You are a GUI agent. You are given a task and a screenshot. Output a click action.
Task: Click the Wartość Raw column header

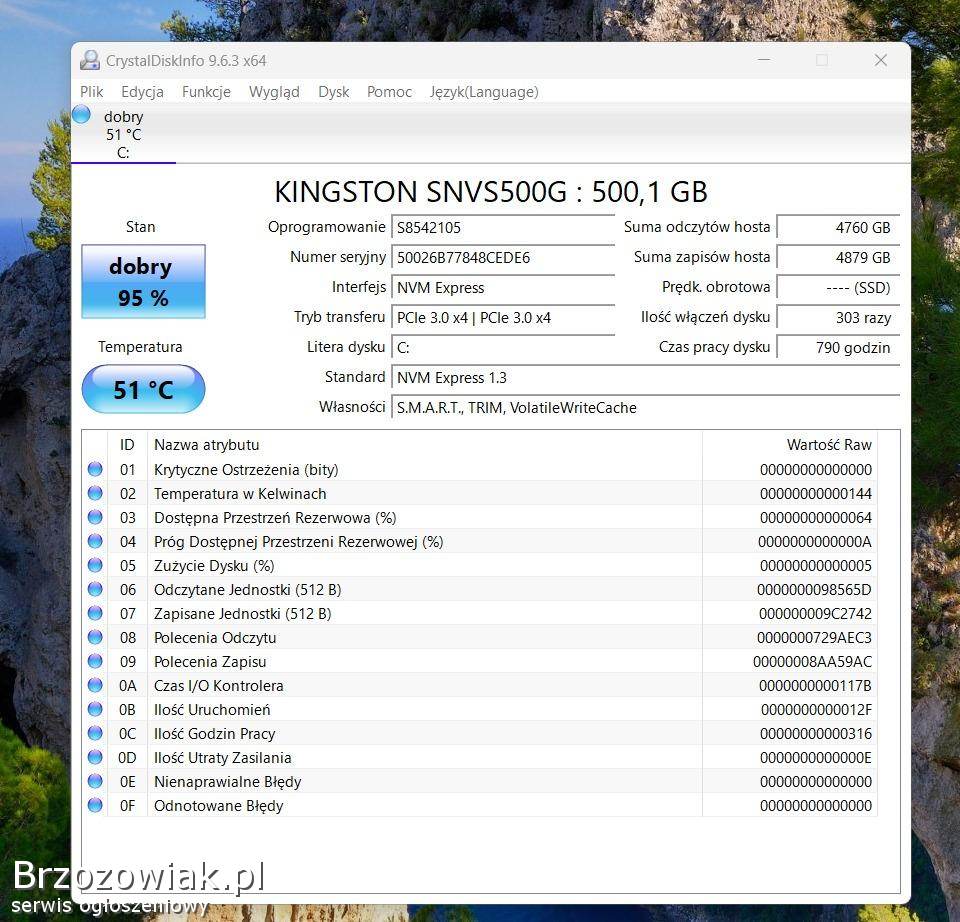click(790, 445)
